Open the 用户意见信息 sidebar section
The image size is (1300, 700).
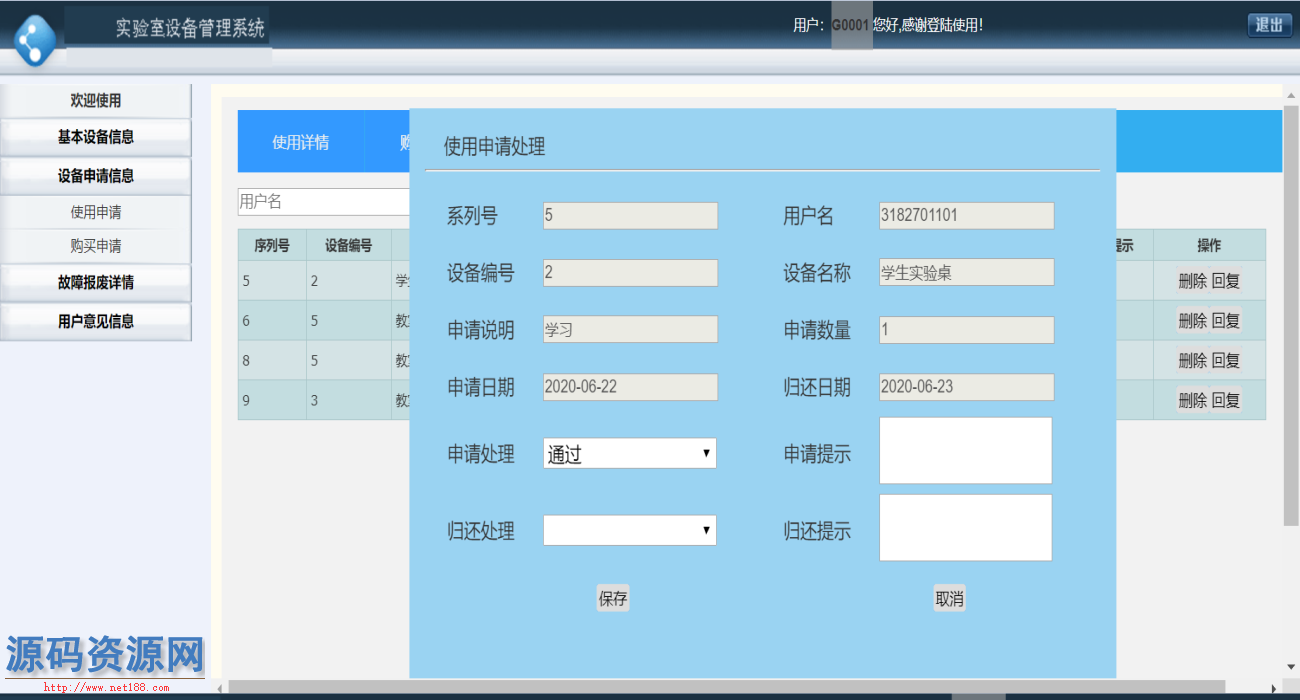95,322
